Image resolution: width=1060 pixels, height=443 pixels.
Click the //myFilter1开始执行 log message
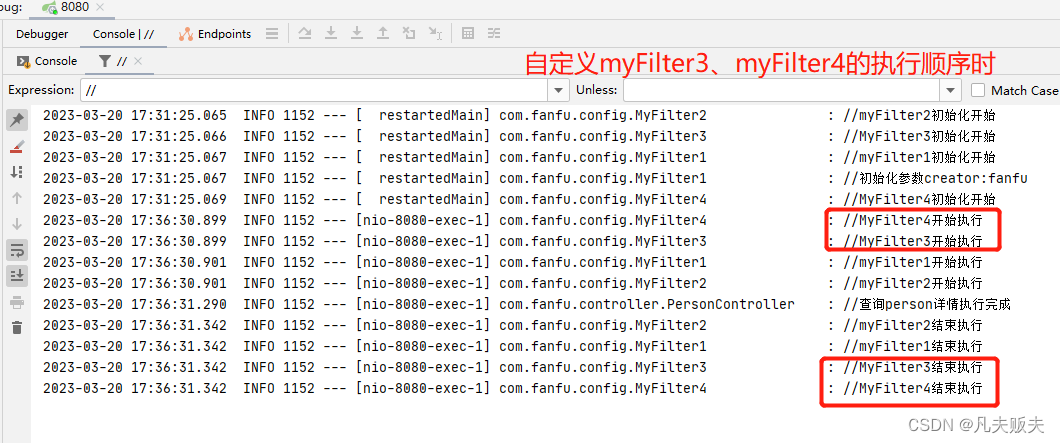coord(913,262)
